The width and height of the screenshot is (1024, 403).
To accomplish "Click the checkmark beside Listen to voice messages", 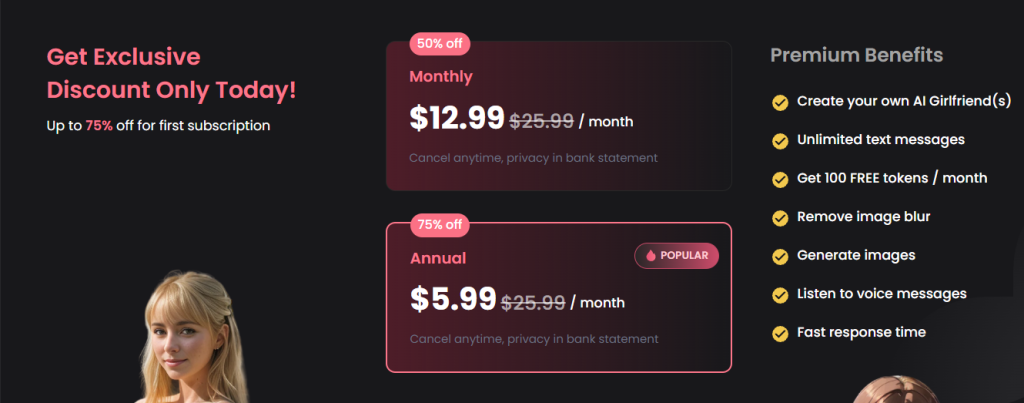I will click(x=779, y=294).
